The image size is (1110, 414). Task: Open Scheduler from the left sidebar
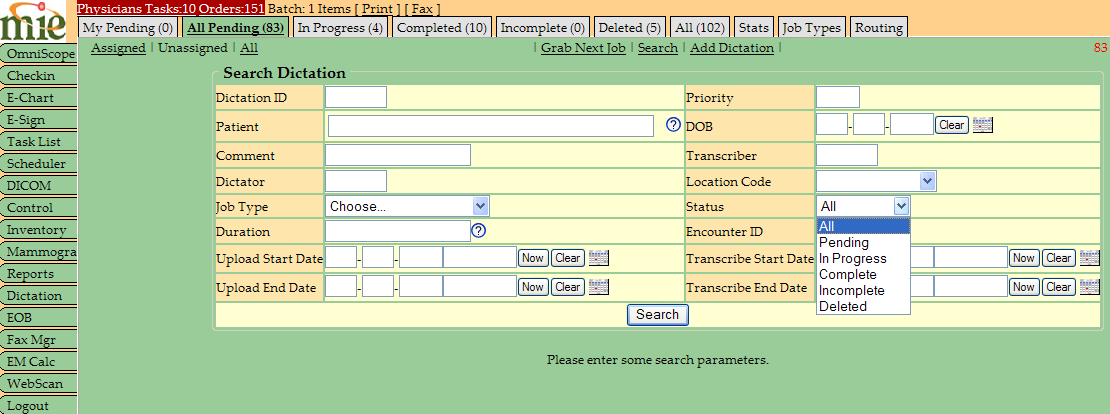(37, 164)
